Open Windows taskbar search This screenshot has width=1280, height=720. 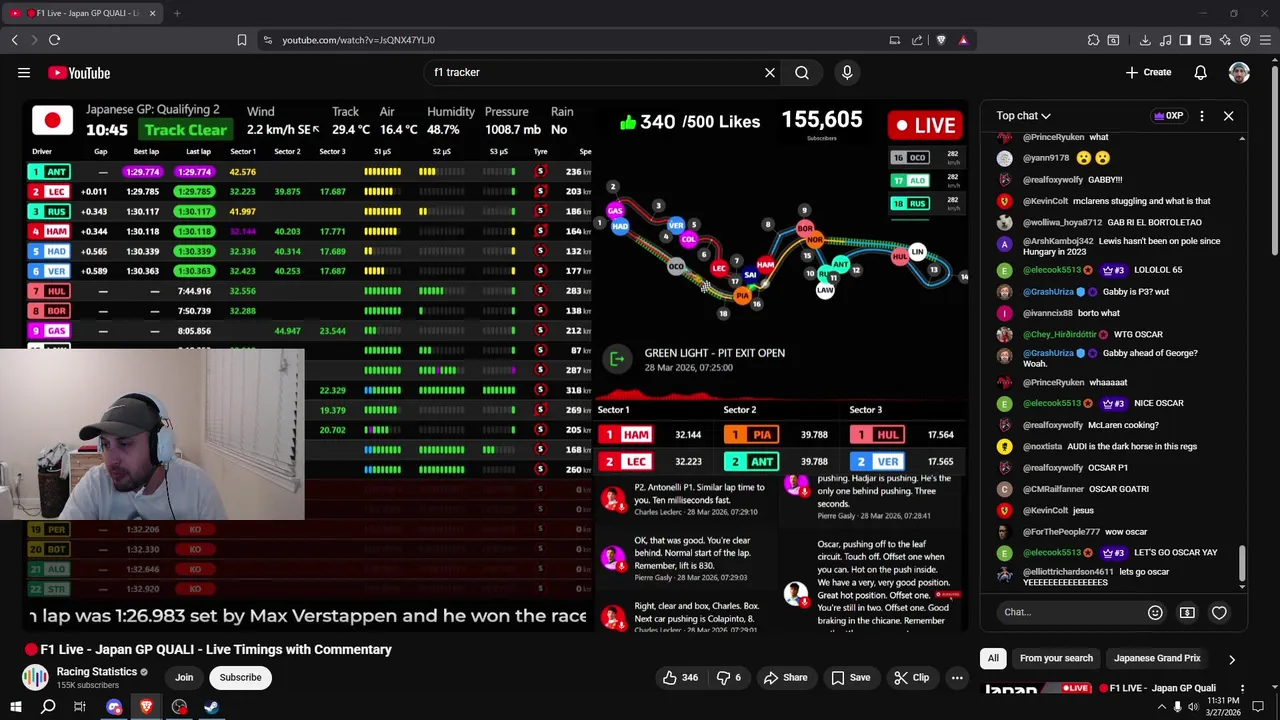click(48, 707)
